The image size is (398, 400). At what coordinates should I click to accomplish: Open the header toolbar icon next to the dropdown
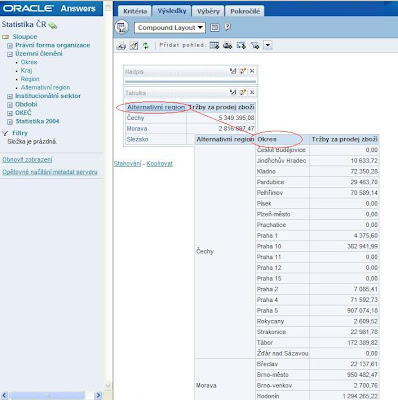coord(215,27)
